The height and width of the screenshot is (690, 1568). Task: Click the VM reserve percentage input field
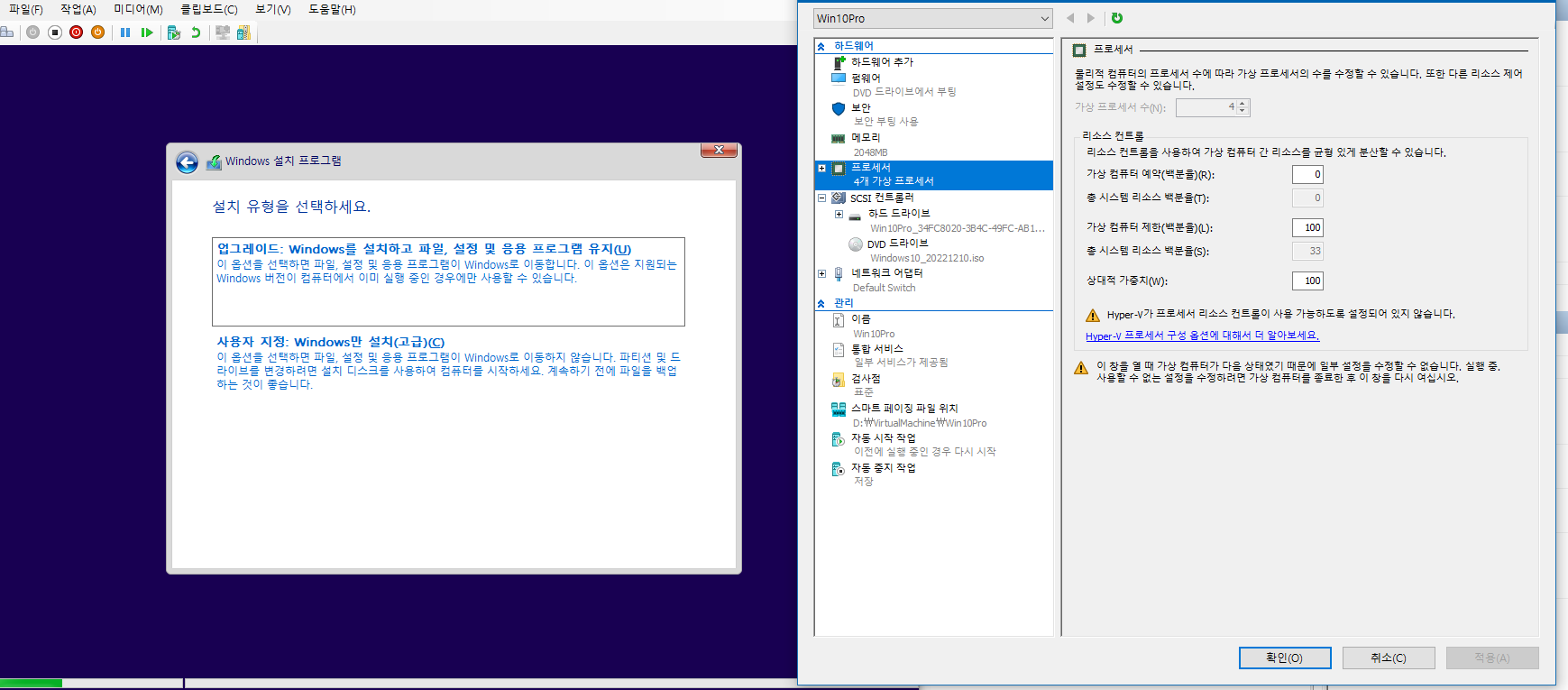point(1307,175)
